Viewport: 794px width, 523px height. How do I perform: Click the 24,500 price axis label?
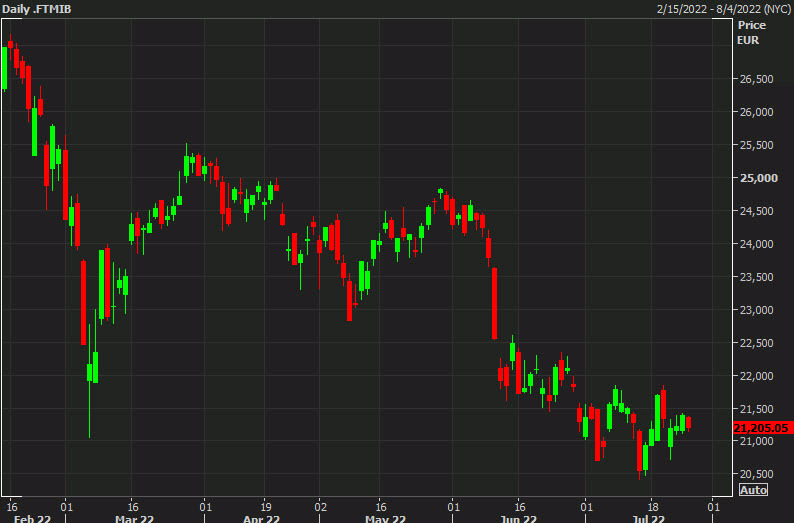757,211
